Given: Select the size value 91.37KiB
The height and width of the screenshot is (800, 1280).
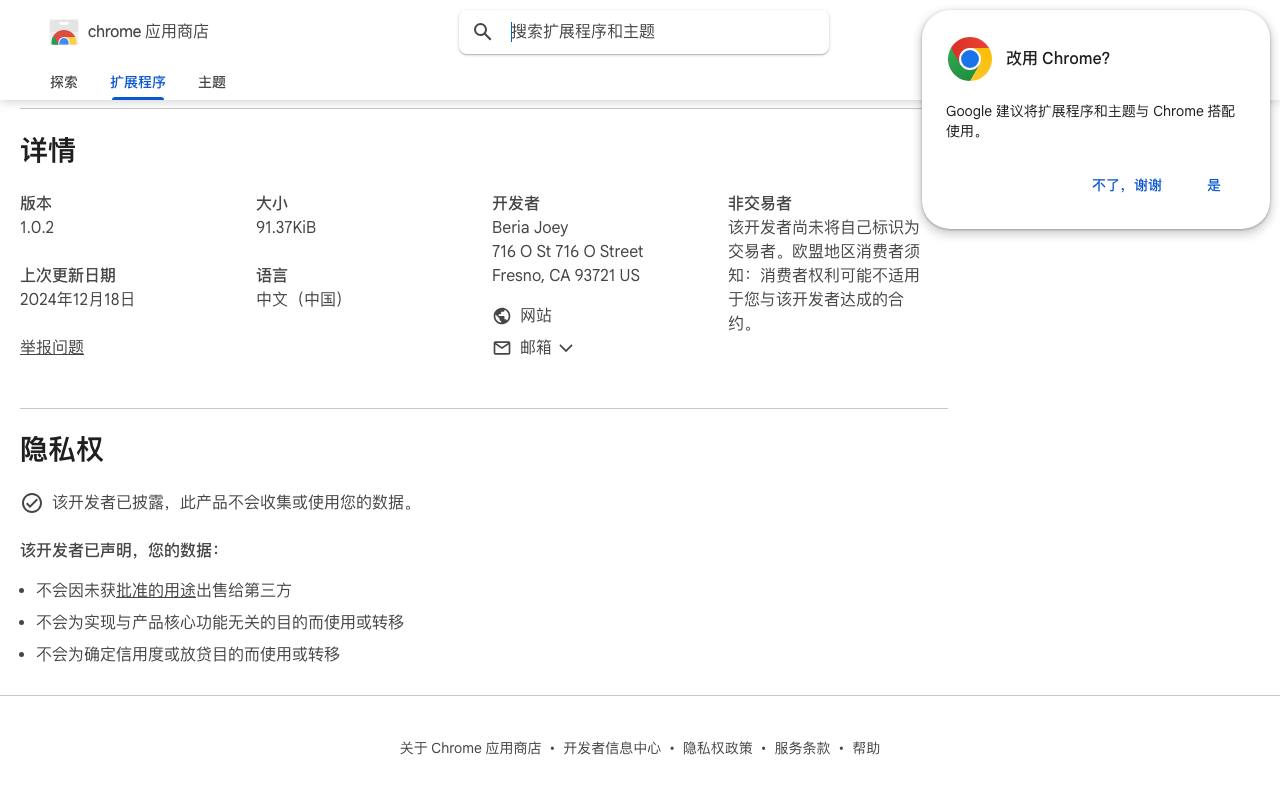Looking at the screenshot, I should 286,228.
